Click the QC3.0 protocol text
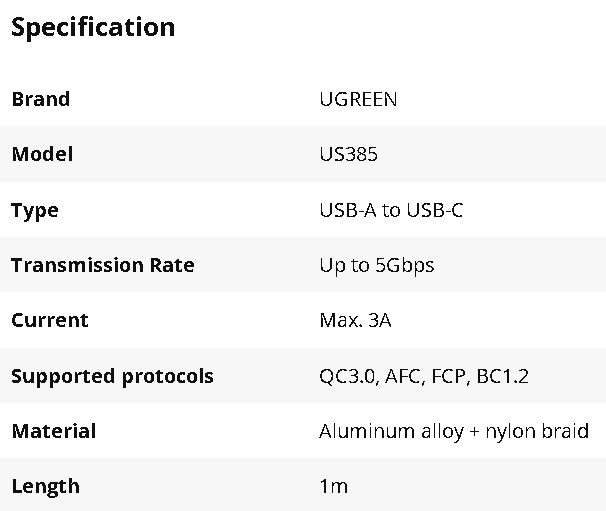 point(347,376)
